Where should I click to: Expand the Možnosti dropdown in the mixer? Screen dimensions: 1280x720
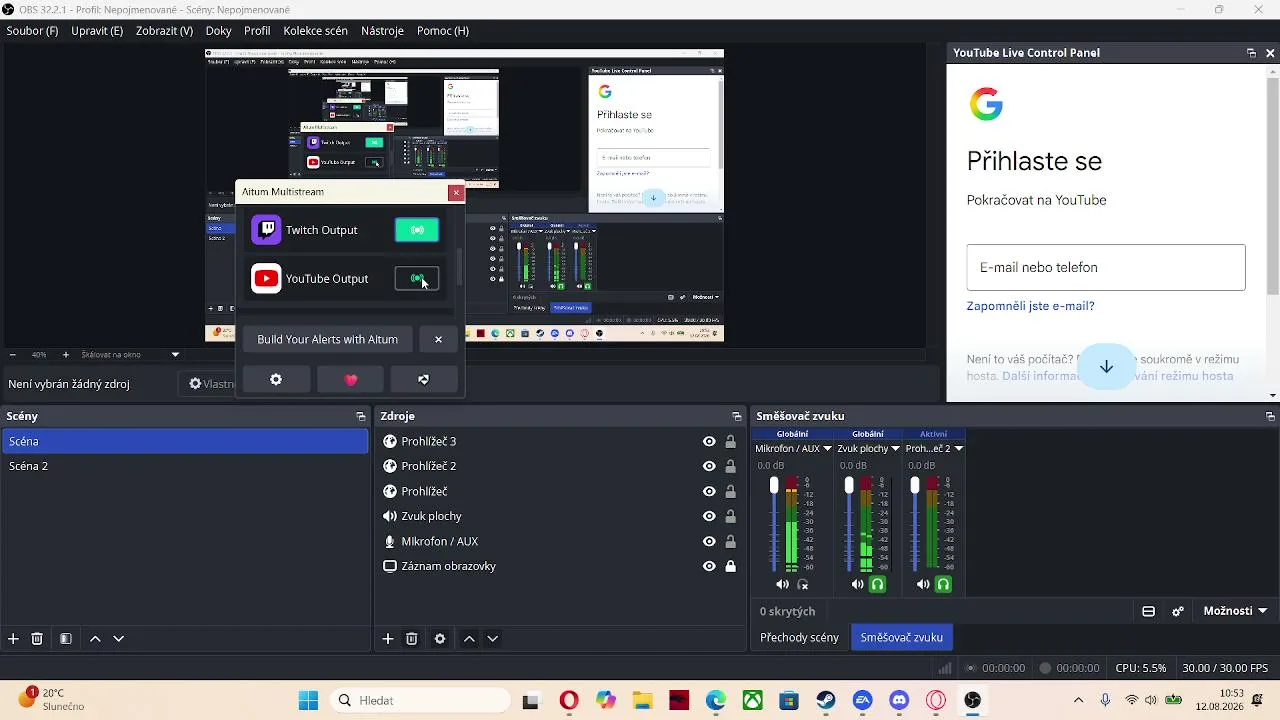coord(1235,611)
